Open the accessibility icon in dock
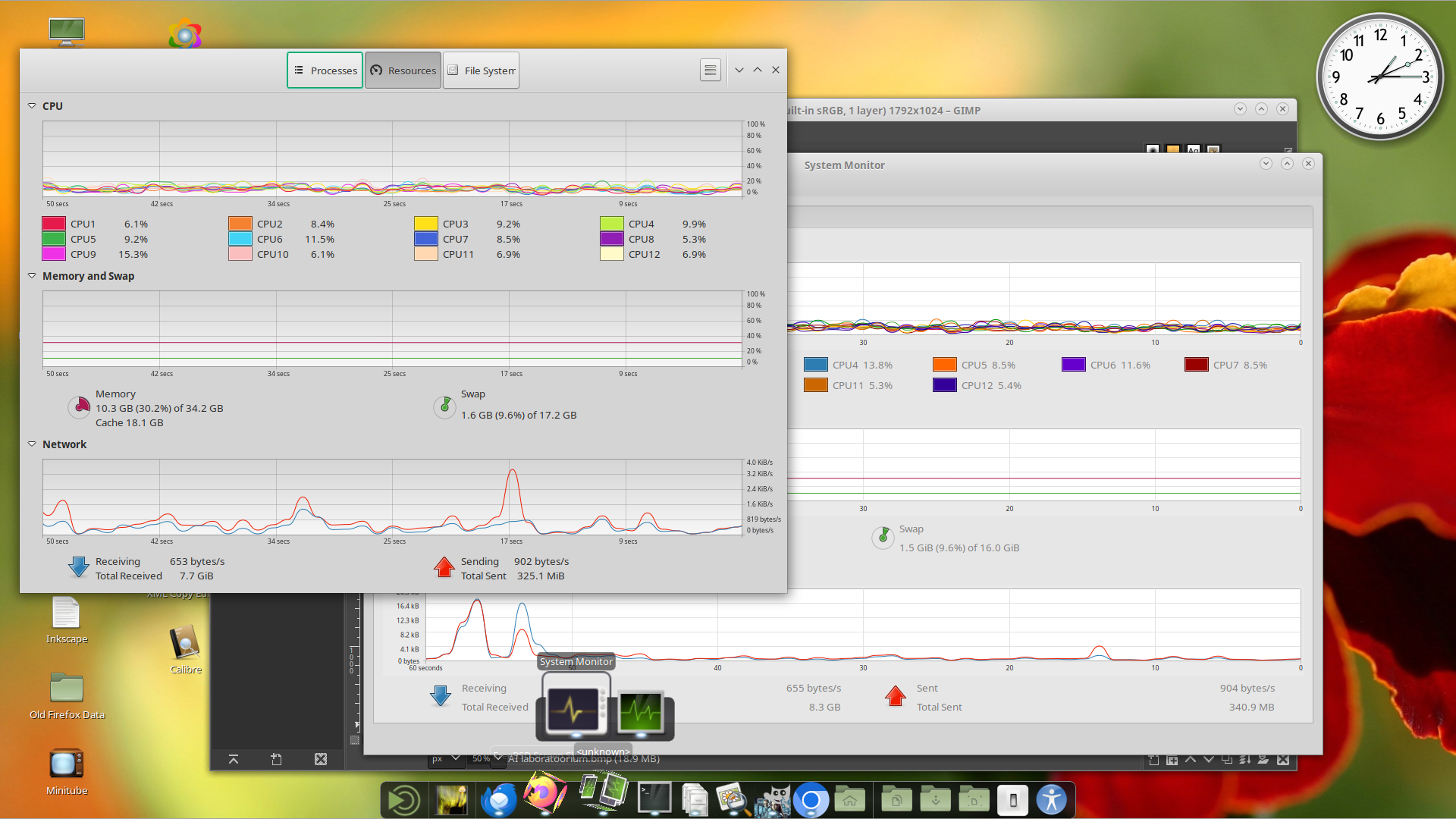 click(x=1052, y=800)
